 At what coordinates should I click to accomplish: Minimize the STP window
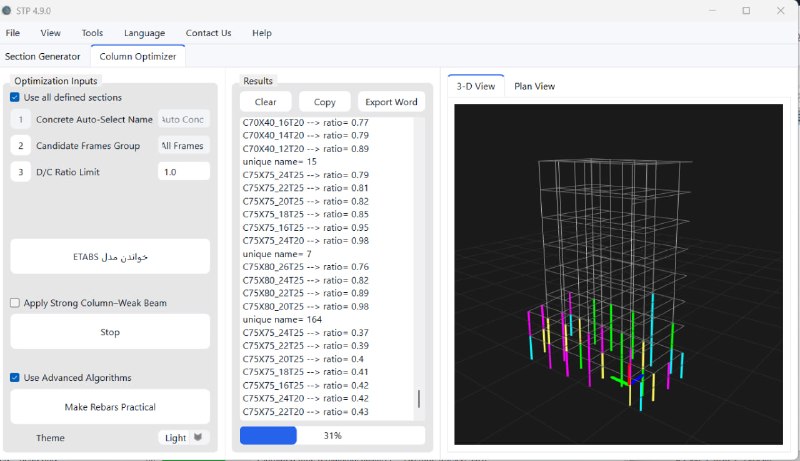[x=712, y=10]
